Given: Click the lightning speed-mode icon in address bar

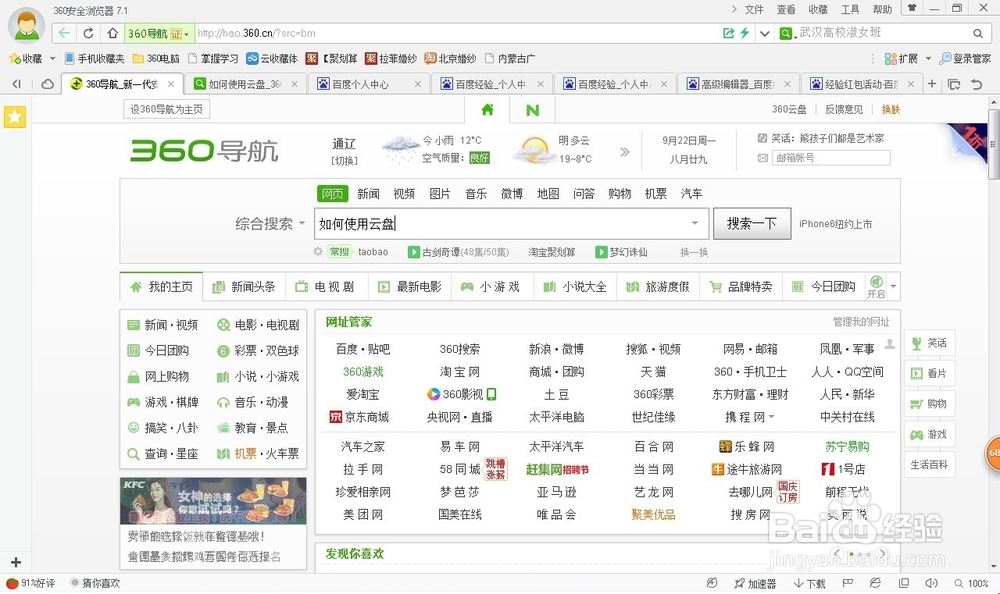Looking at the screenshot, I should click(744, 33).
